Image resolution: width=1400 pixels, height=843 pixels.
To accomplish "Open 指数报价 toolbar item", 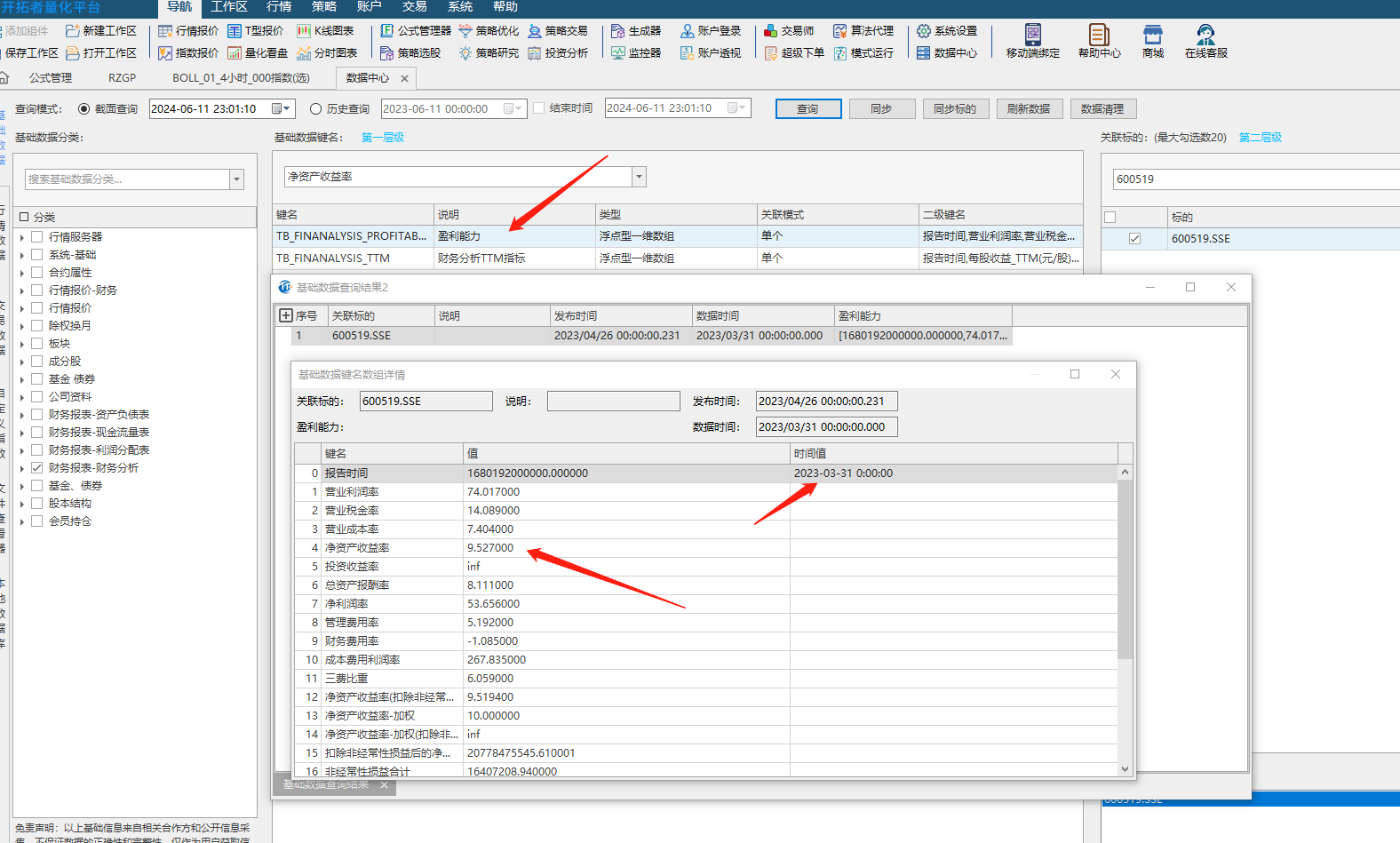I will click(x=188, y=53).
